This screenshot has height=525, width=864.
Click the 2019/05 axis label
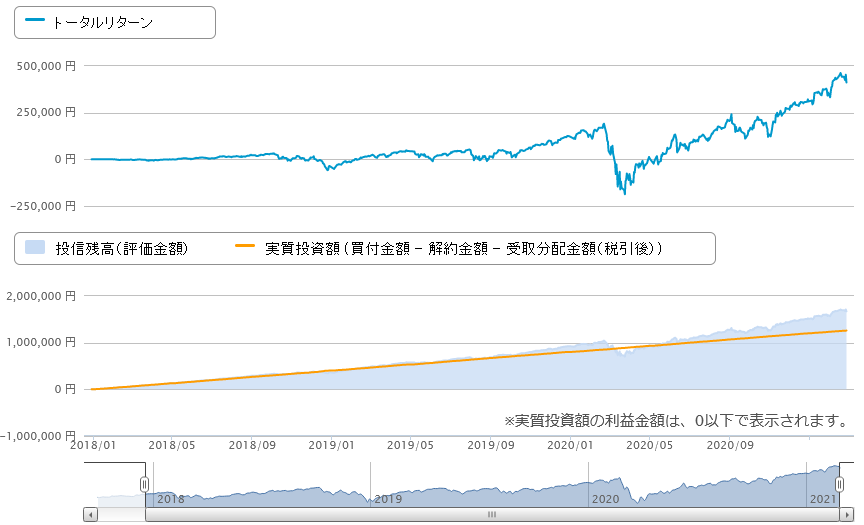411,445
